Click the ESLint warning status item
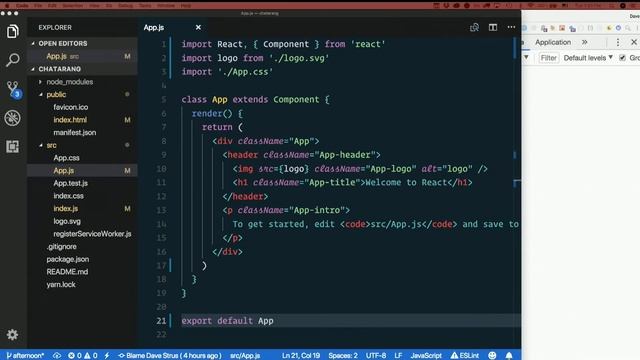 464,356
